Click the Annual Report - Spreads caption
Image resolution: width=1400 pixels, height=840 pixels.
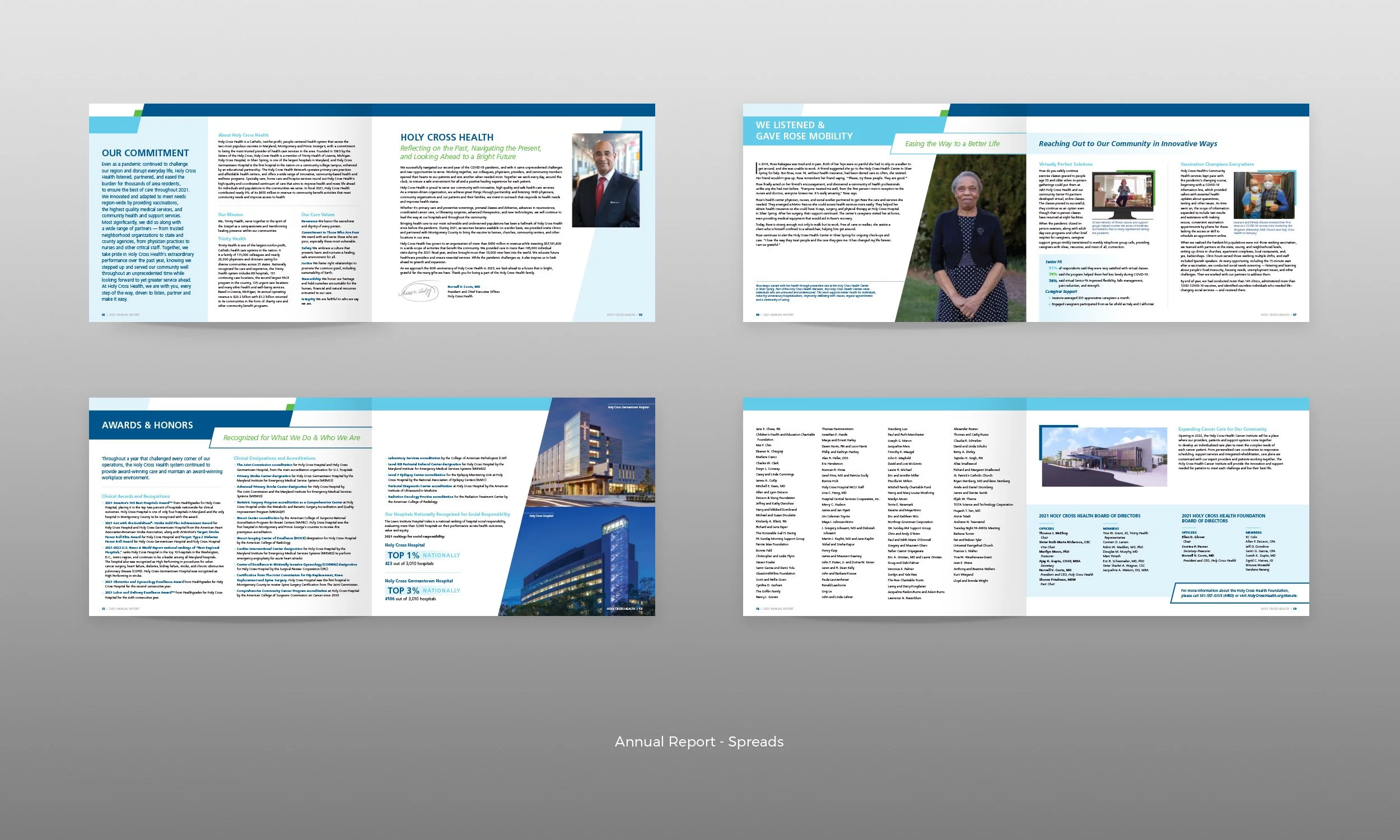pos(699,741)
